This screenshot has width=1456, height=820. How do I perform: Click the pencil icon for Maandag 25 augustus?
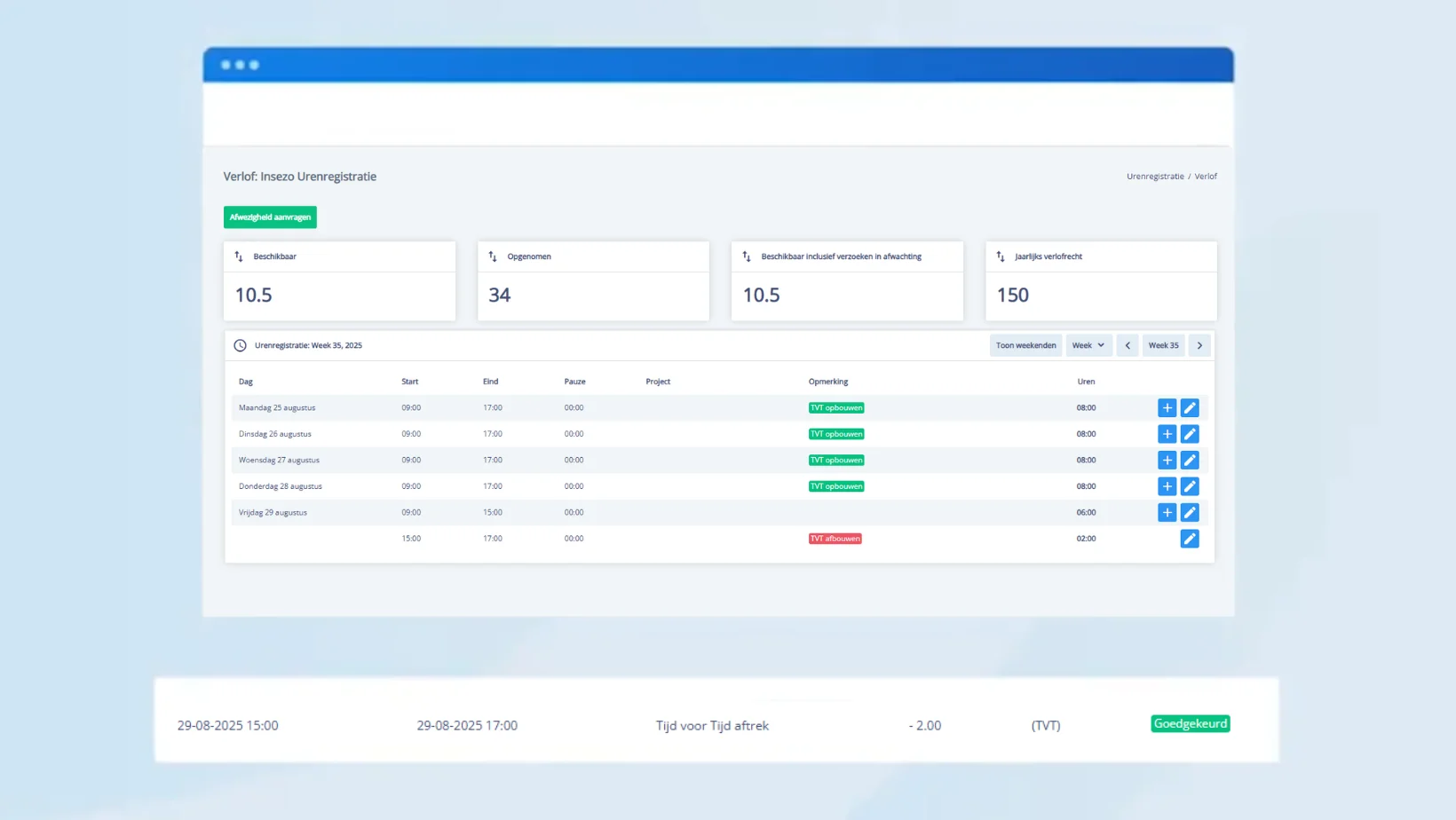(x=1190, y=408)
